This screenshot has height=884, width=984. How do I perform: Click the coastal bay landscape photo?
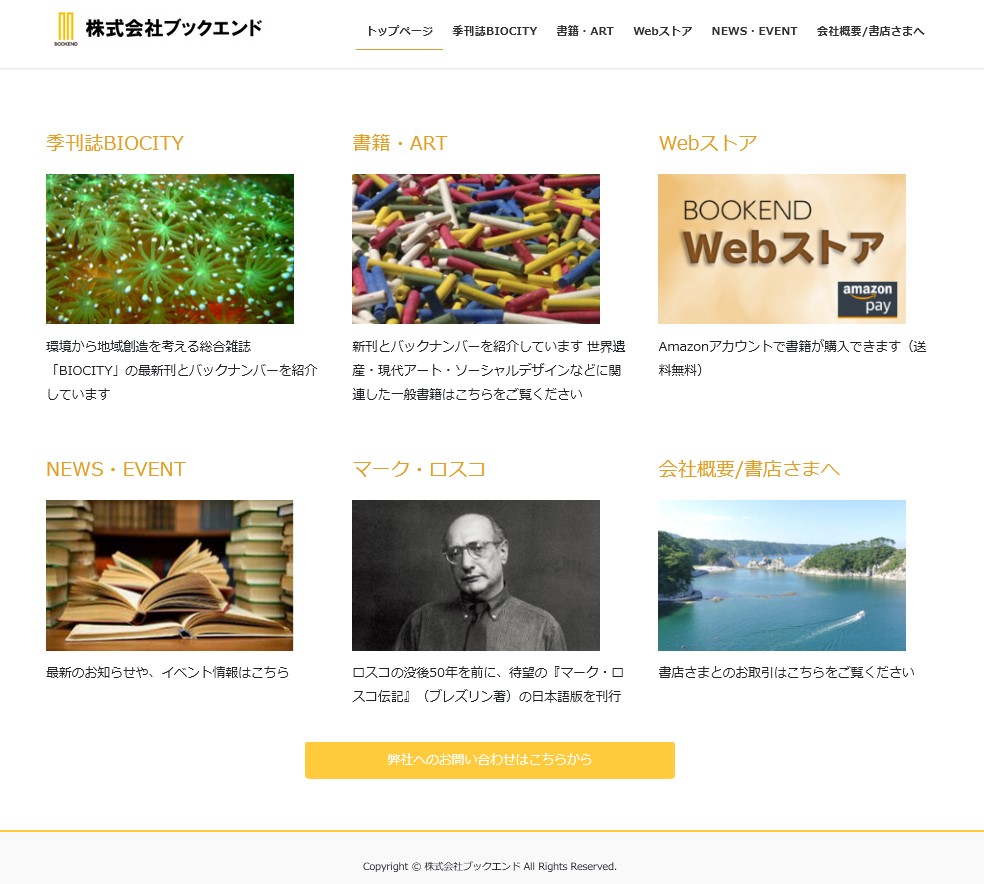(782, 575)
